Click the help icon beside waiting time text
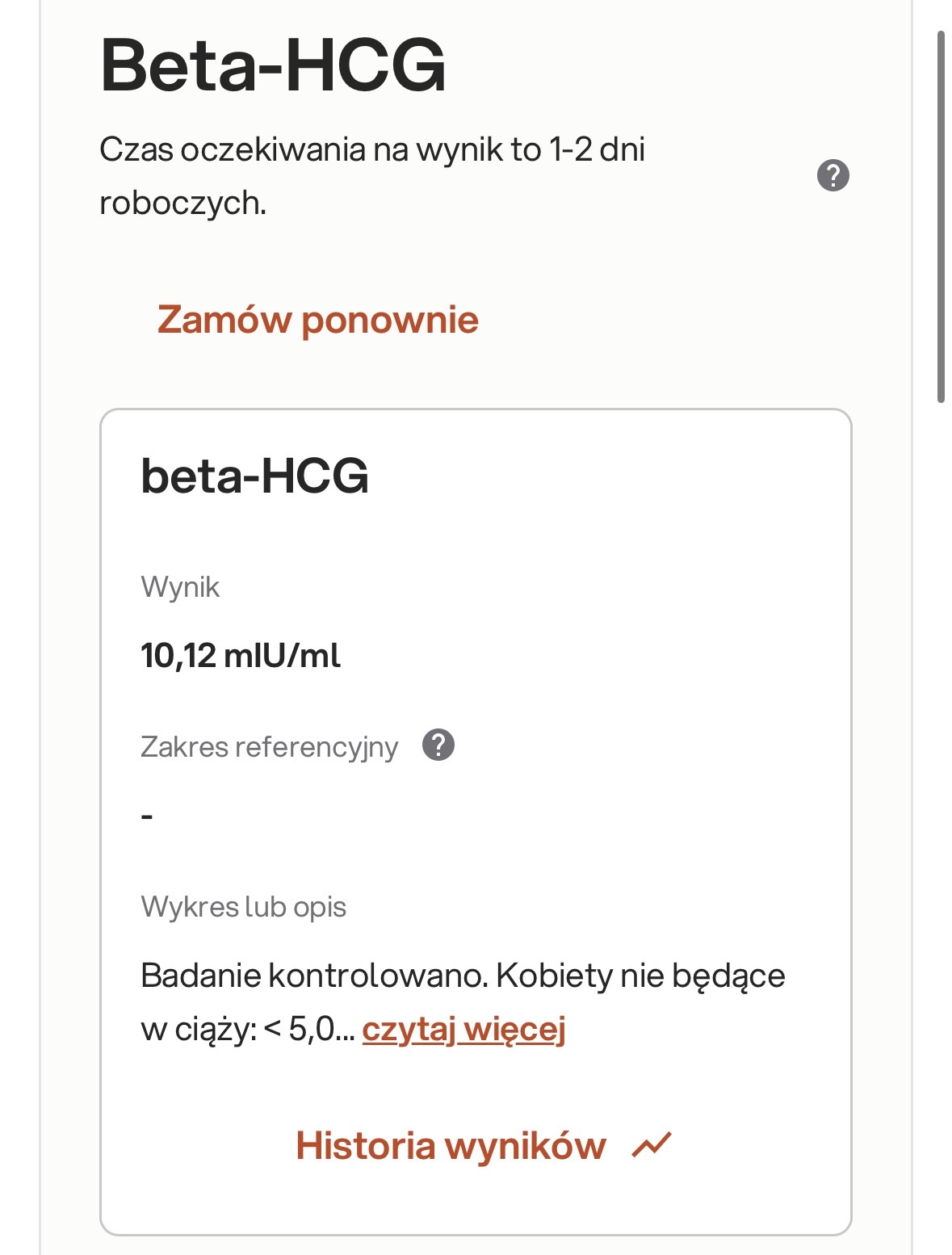Screen dimensions: 952x1255 pos(832,175)
